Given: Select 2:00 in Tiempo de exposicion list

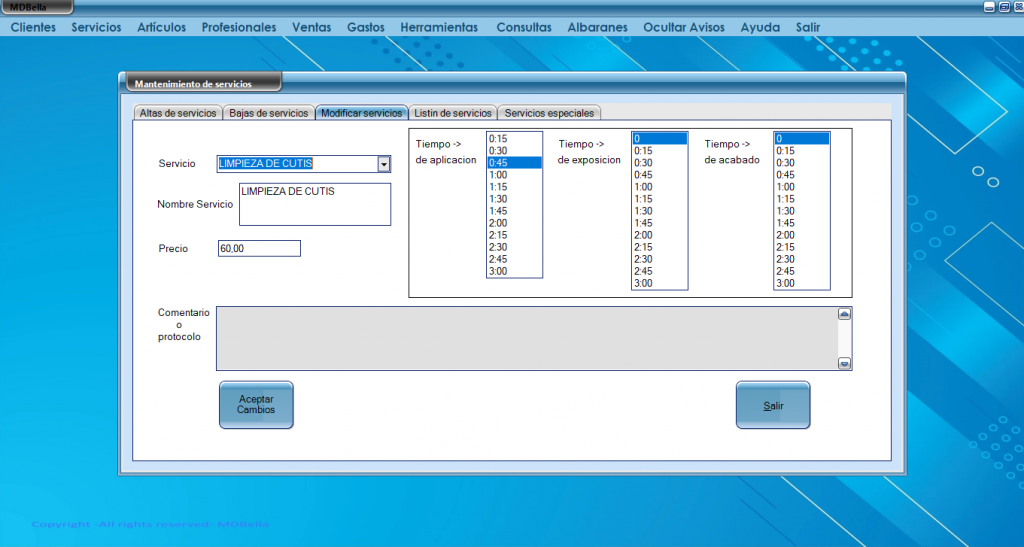Looking at the screenshot, I should (660, 235).
